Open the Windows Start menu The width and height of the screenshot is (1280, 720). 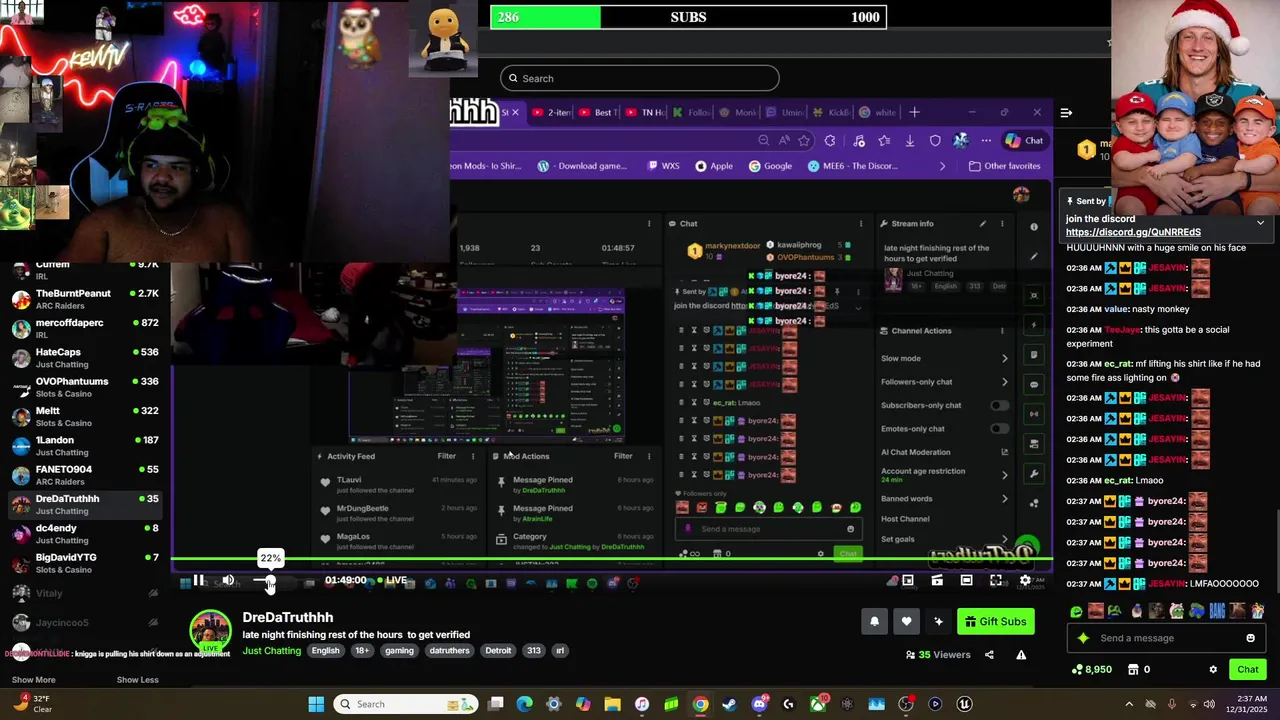pyautogui.click(x=316, y=704)
